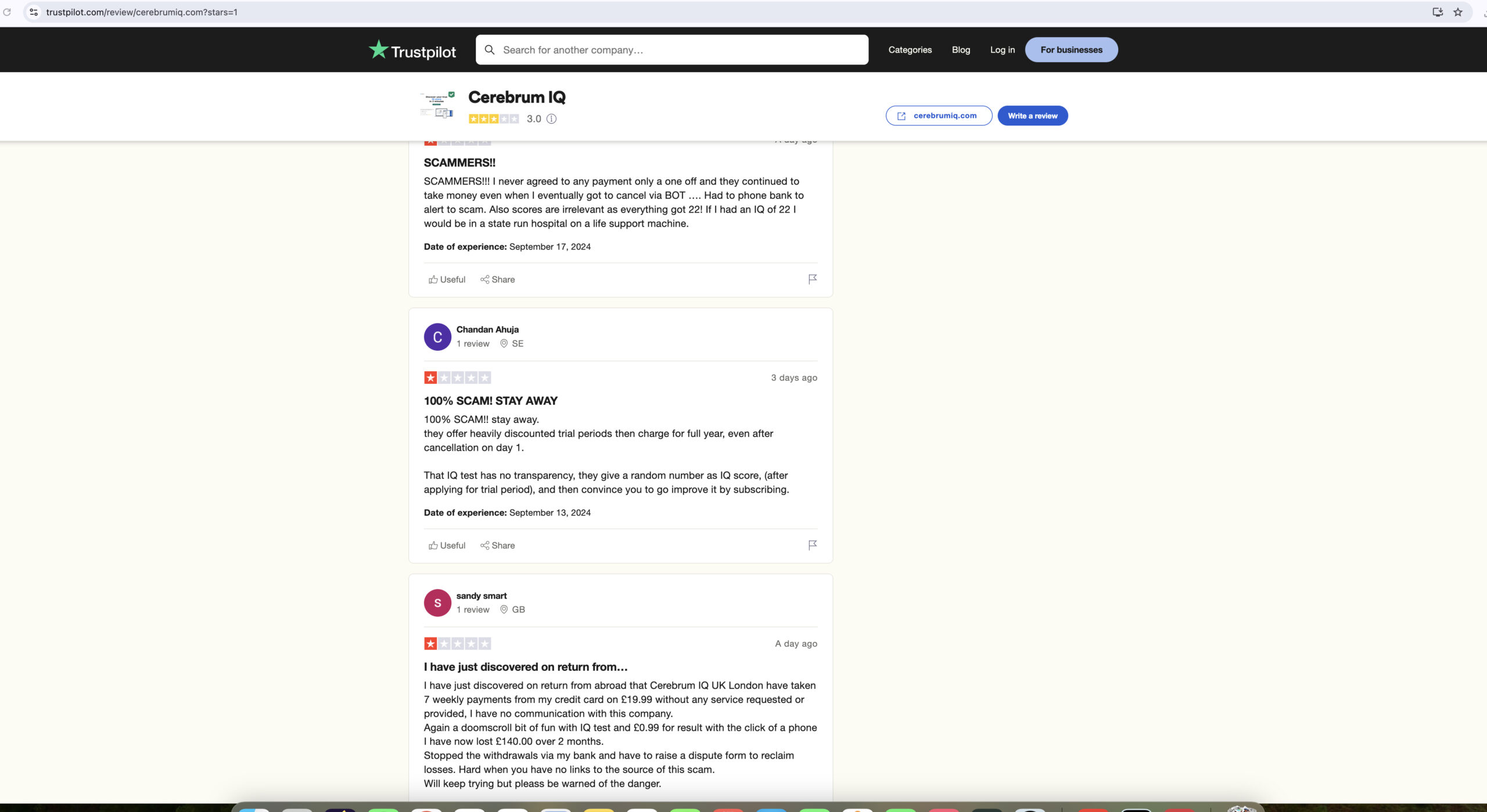
Task: Click the browser reload icon
Action: point(7,12)
